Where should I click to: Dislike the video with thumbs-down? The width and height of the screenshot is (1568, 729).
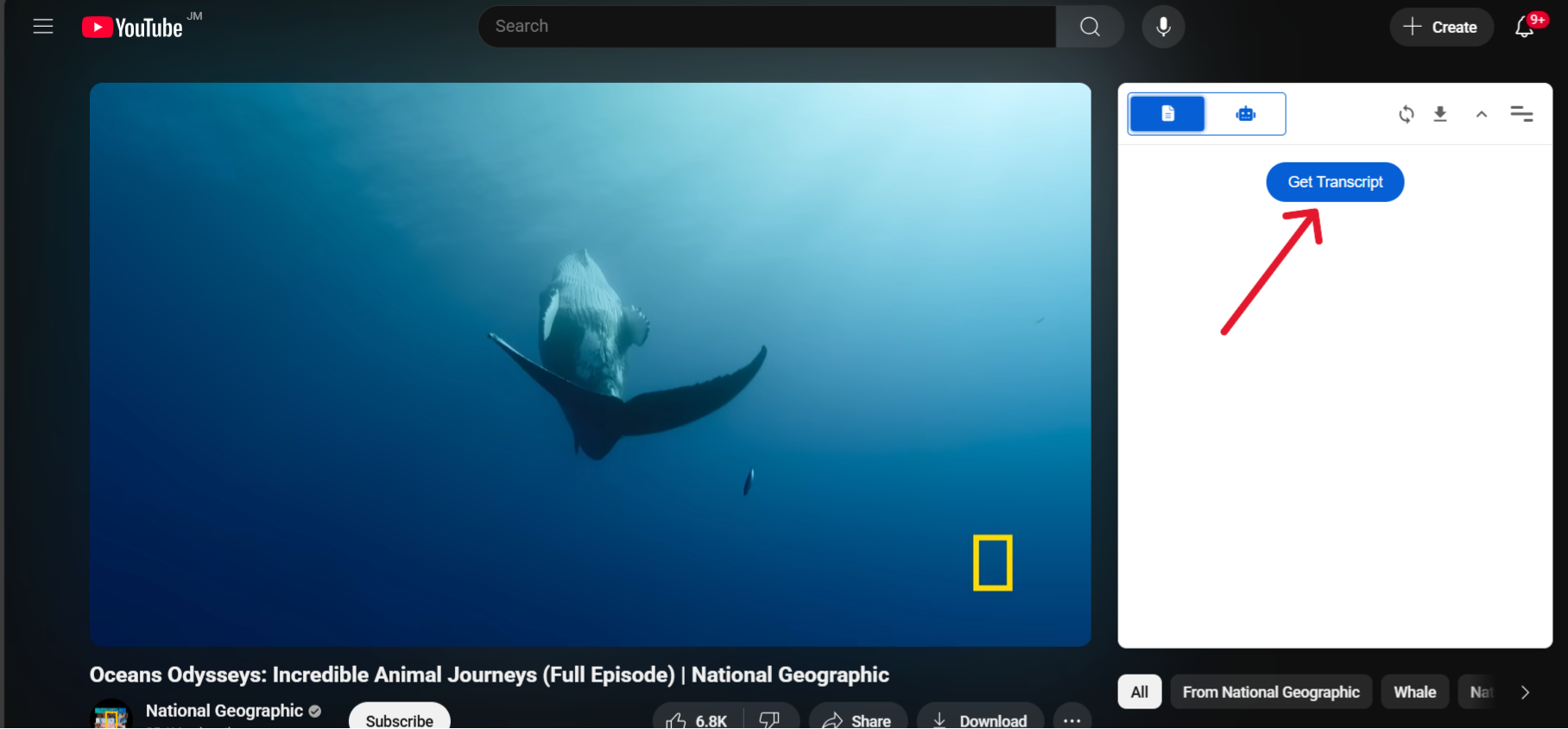pos(770,719)
